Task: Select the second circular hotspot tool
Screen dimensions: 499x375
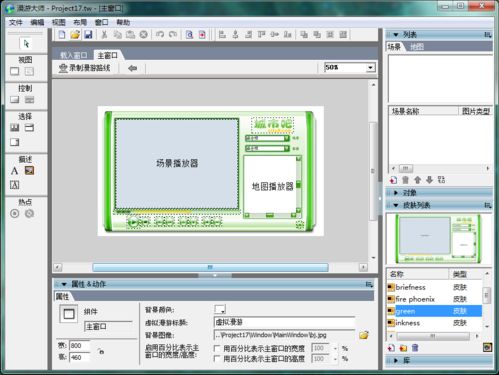Action: [x=29, y=213]
